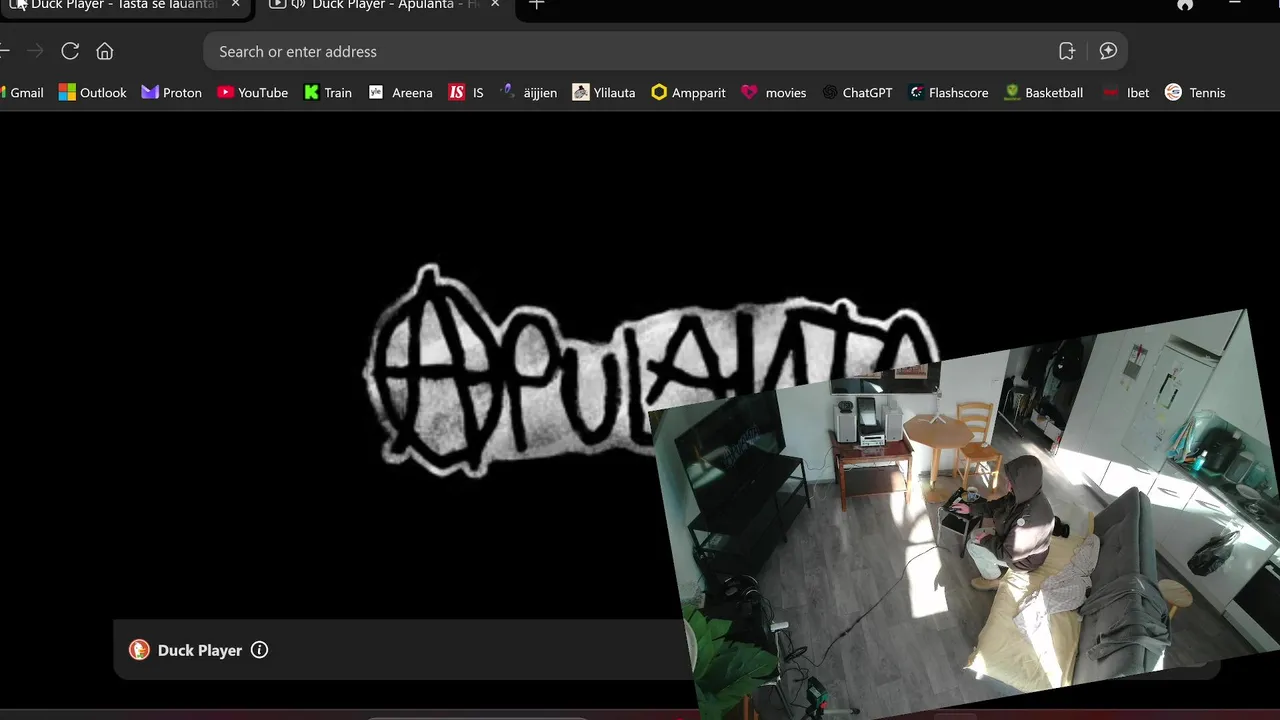Open the äijjien bookmark

(528, 92)
